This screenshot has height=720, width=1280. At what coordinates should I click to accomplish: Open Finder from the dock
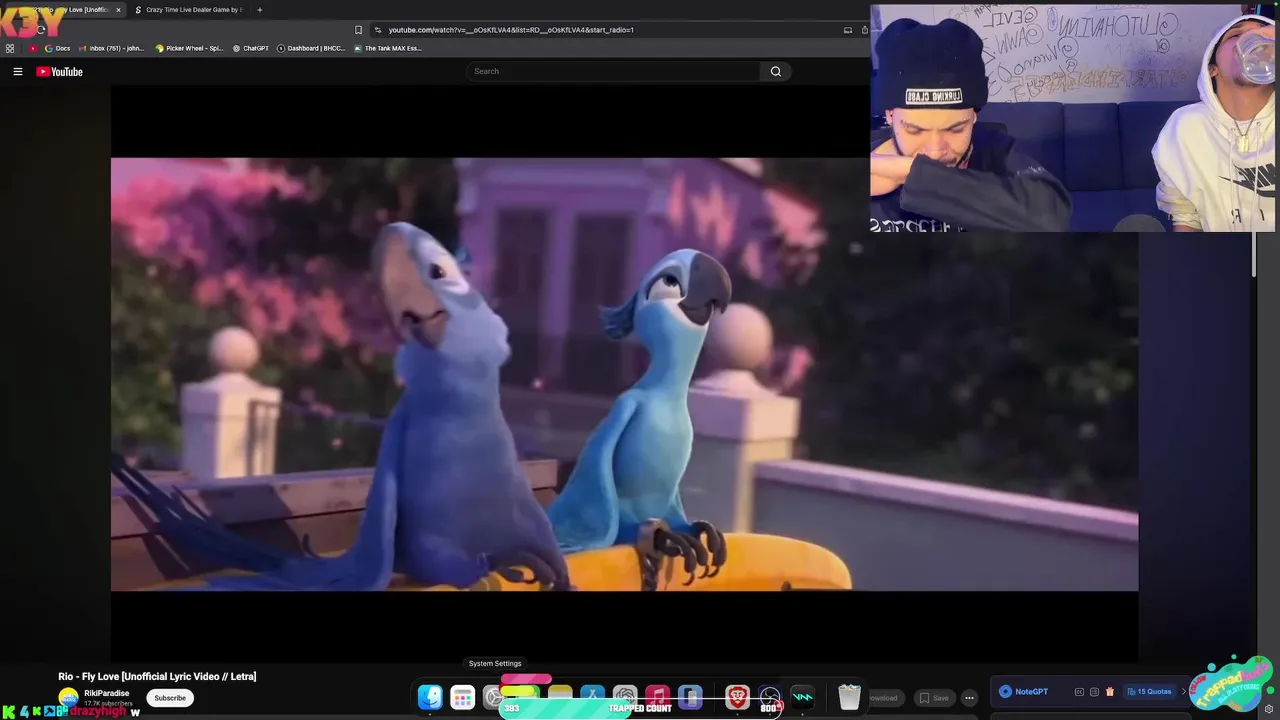pos(430,697)
